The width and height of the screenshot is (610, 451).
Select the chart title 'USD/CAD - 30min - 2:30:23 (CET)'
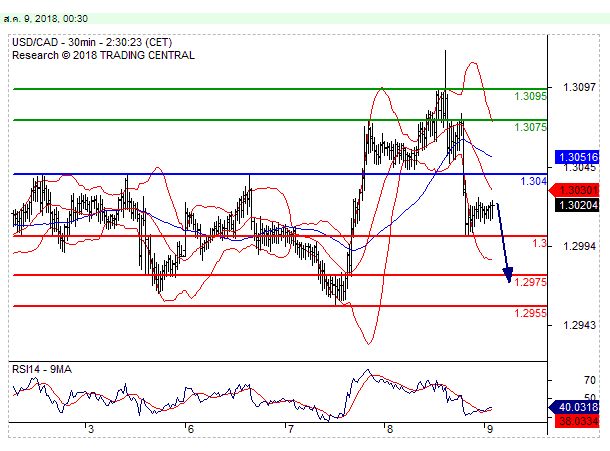click(92, 42)
